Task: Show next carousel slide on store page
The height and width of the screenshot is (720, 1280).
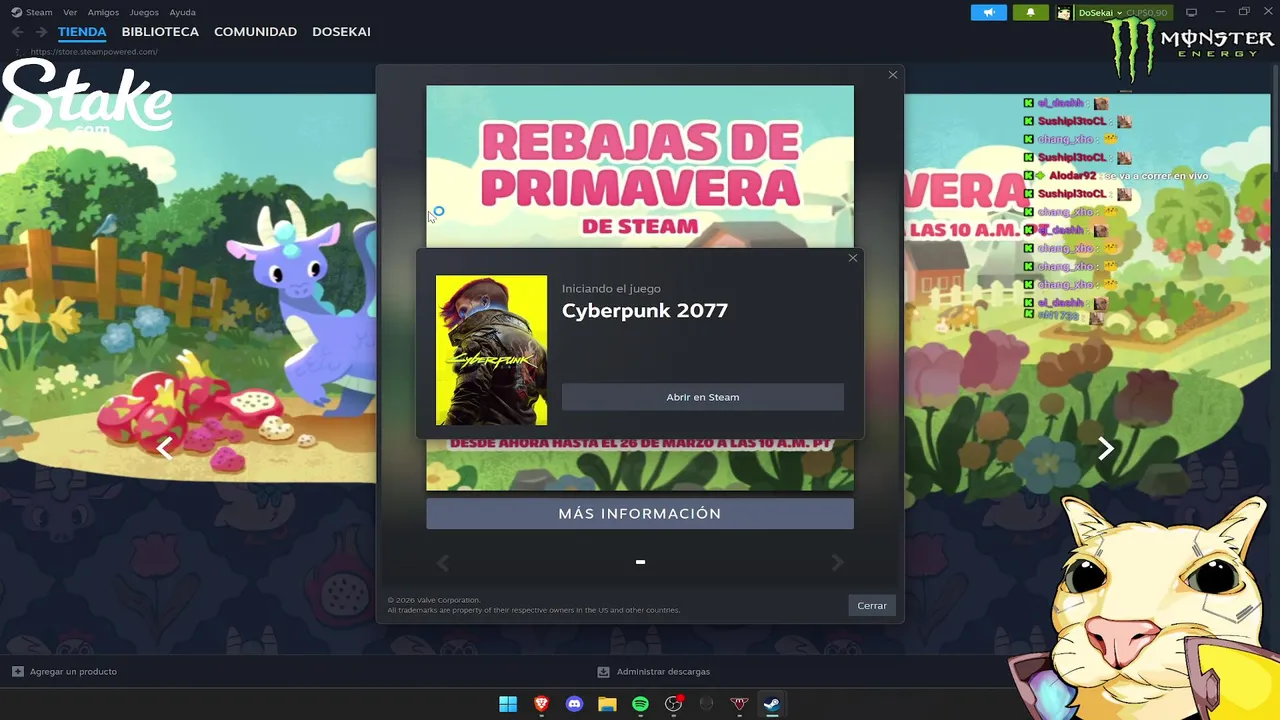Action: click(1105, 448)
